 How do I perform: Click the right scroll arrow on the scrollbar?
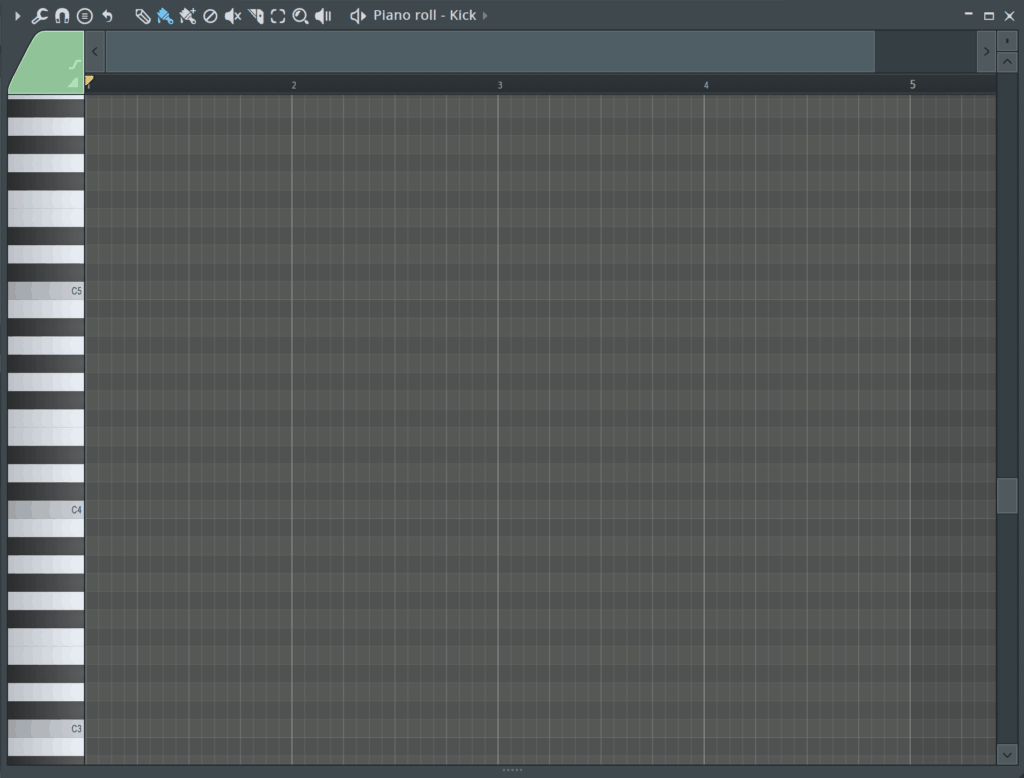pyautogui.click(x=986, y=51)
